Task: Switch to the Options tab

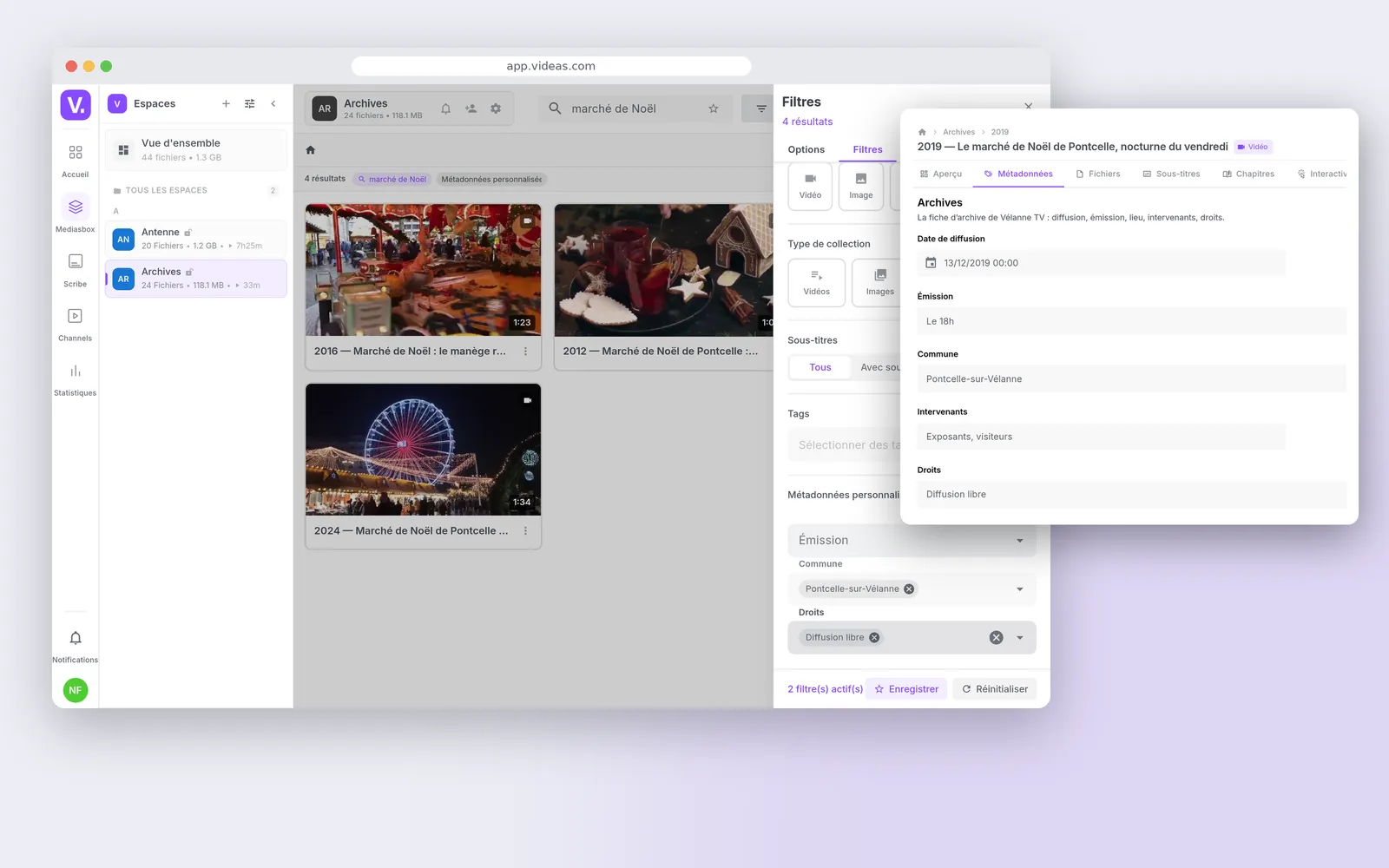Action: tap(806, 149)
